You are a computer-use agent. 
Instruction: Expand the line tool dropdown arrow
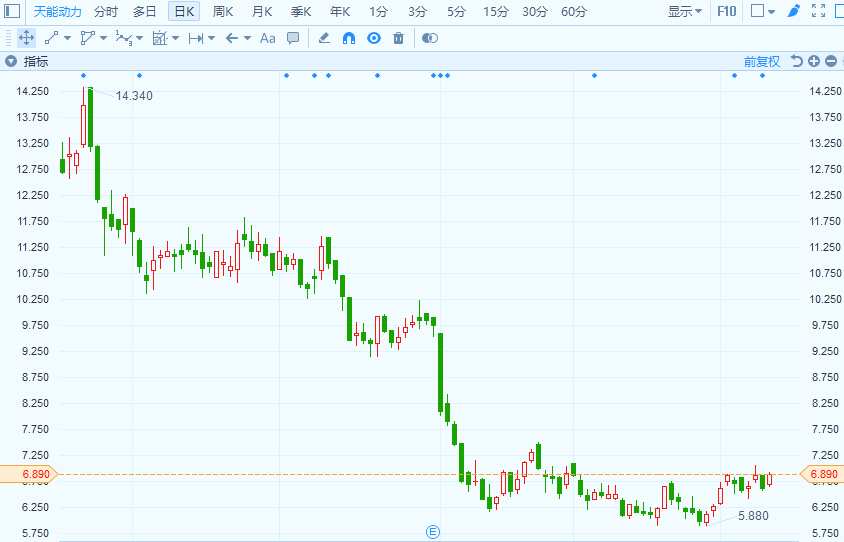[x=67, y=38]
